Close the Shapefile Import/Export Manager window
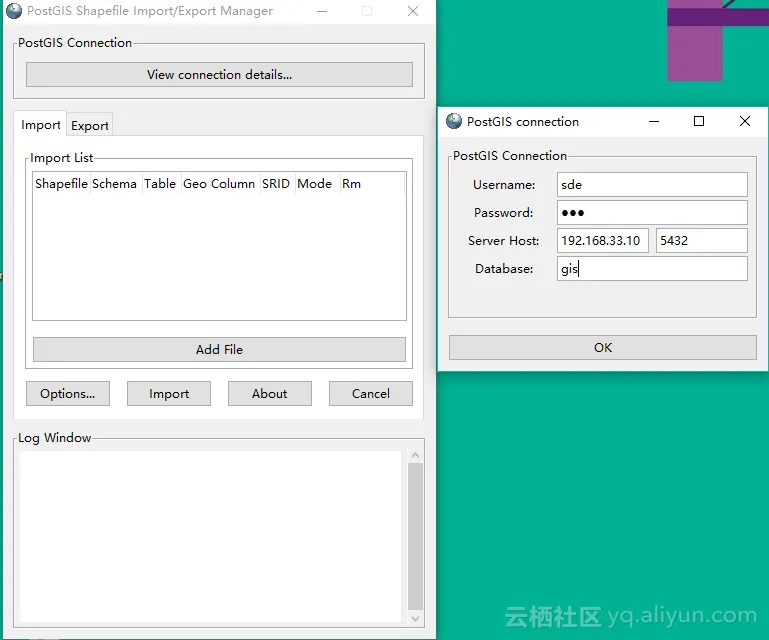 click(413, 11)
